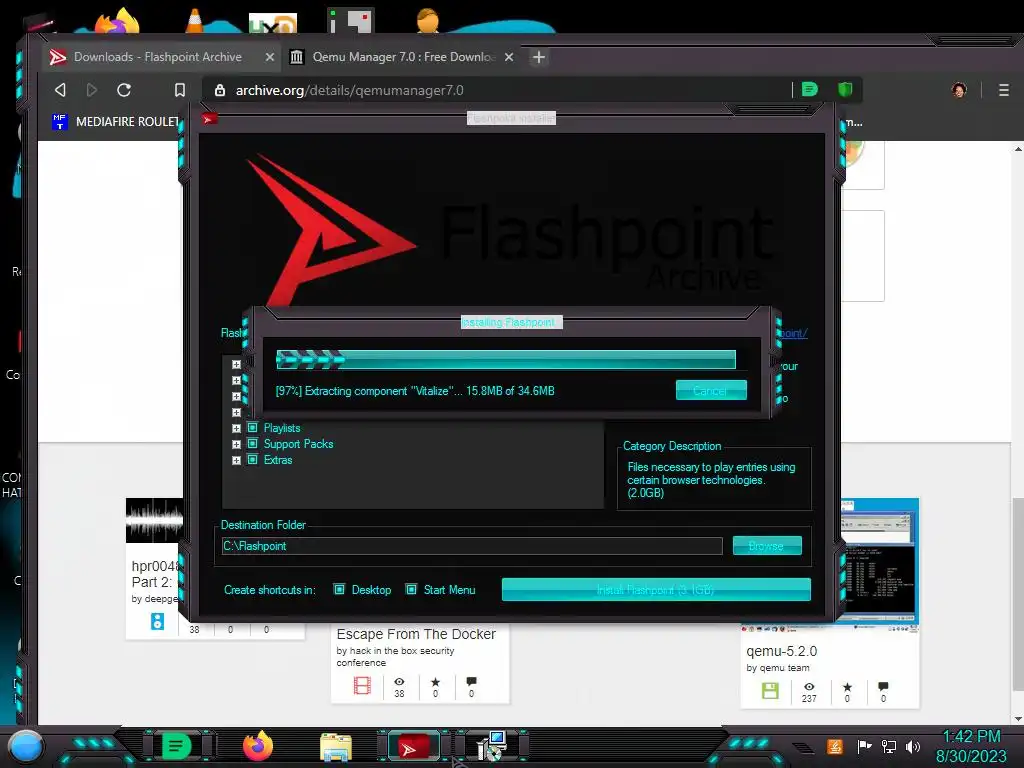Click Flashpoint icon in installer title bar
Viewport: 1024px width, 768px height.
(x=209, y=119)
